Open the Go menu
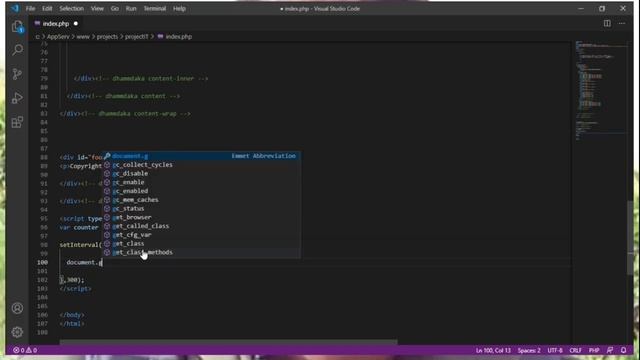 115,9
